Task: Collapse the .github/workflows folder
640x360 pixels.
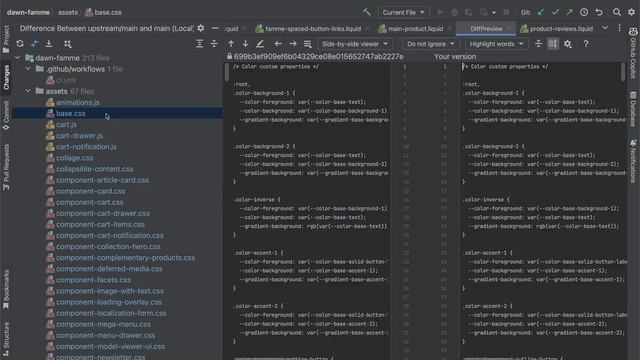Action: 28,69
